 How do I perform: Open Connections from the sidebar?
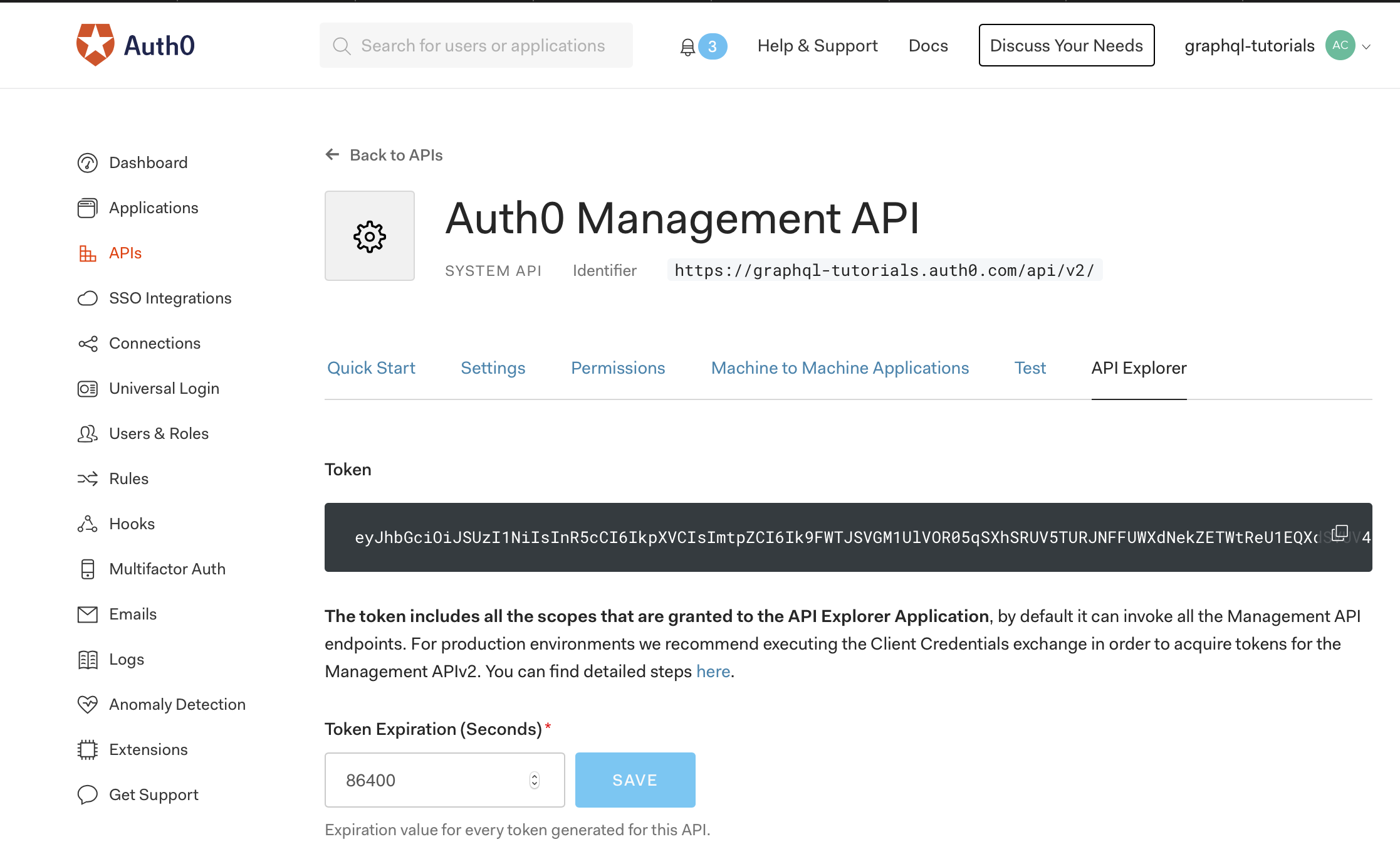[x=155, y=343]
